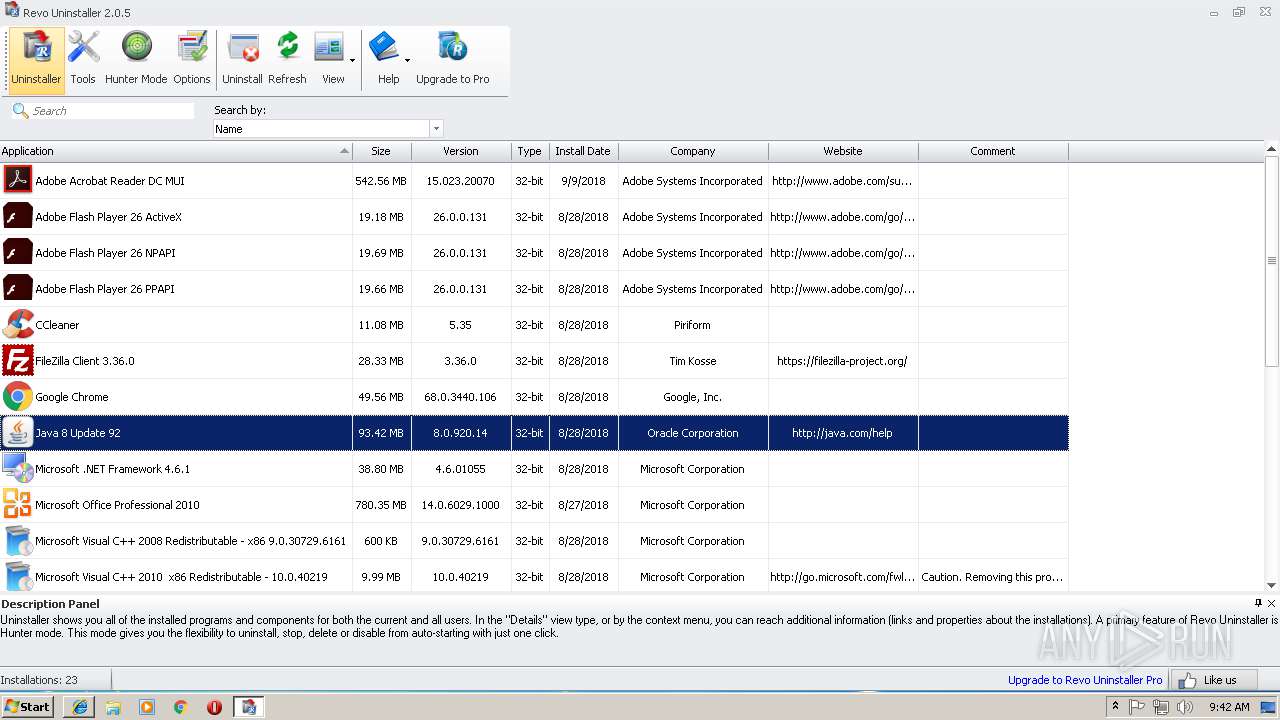The height and width of the screenshot is (720, 1280).
Task: Click the taskbar volume speaker icon
Action: coord(1185,707)
